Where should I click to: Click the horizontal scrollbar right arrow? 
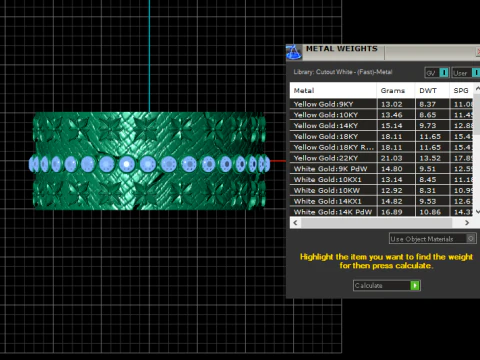(467, 222)
